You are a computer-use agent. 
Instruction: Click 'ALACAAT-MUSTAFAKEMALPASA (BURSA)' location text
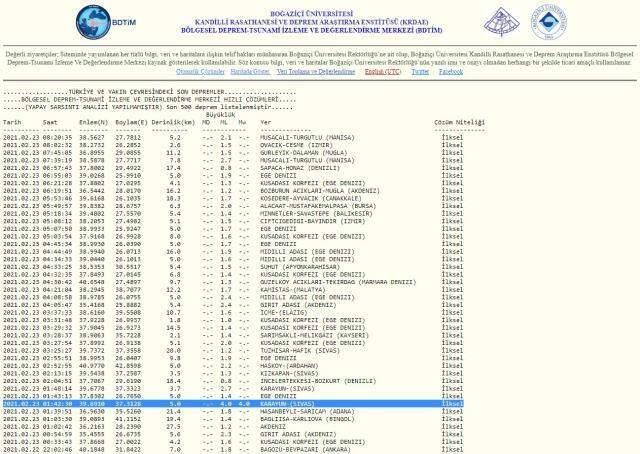pyautogui.click(x=318, y=206)
